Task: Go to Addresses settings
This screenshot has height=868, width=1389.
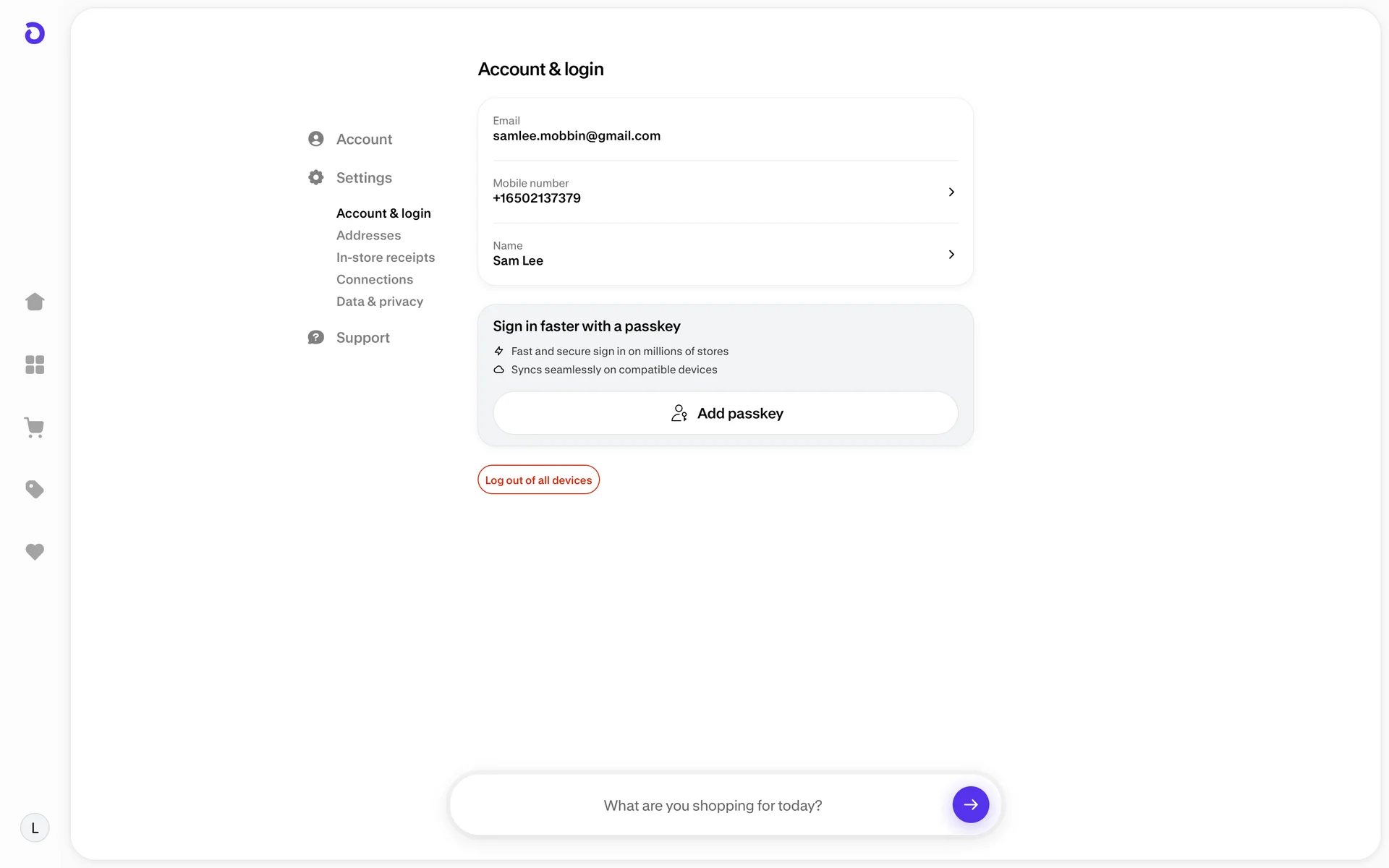Action: point(368,235)
